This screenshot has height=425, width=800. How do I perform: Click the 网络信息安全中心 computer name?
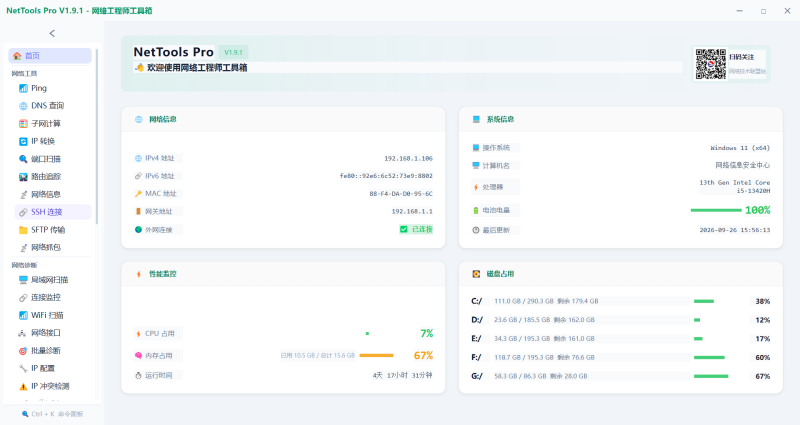pyautogui.click(x=742, y=165)
